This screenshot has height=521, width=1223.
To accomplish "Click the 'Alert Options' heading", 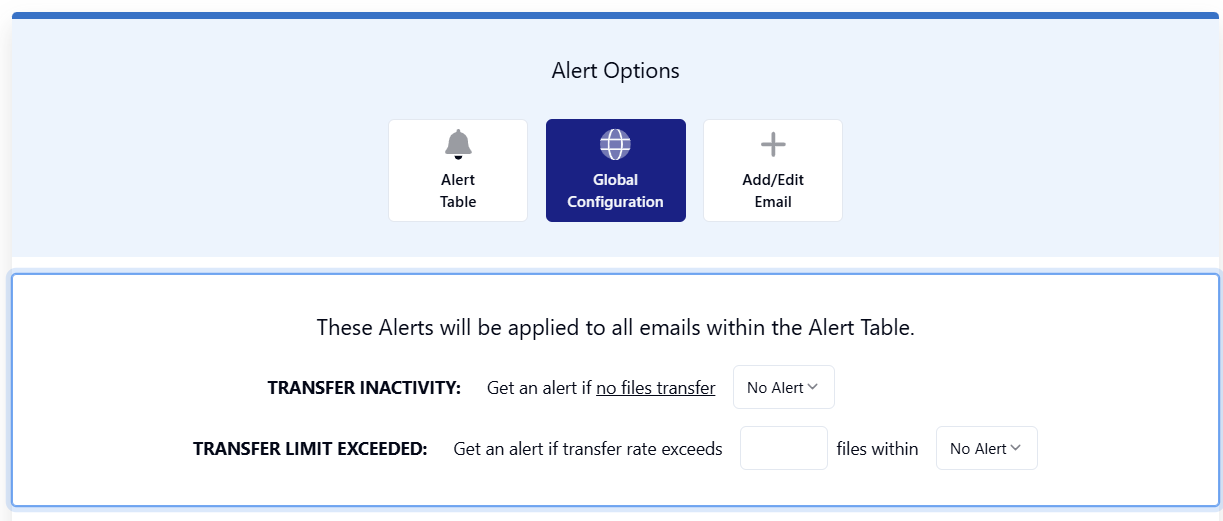I will (x=615, y=71).
